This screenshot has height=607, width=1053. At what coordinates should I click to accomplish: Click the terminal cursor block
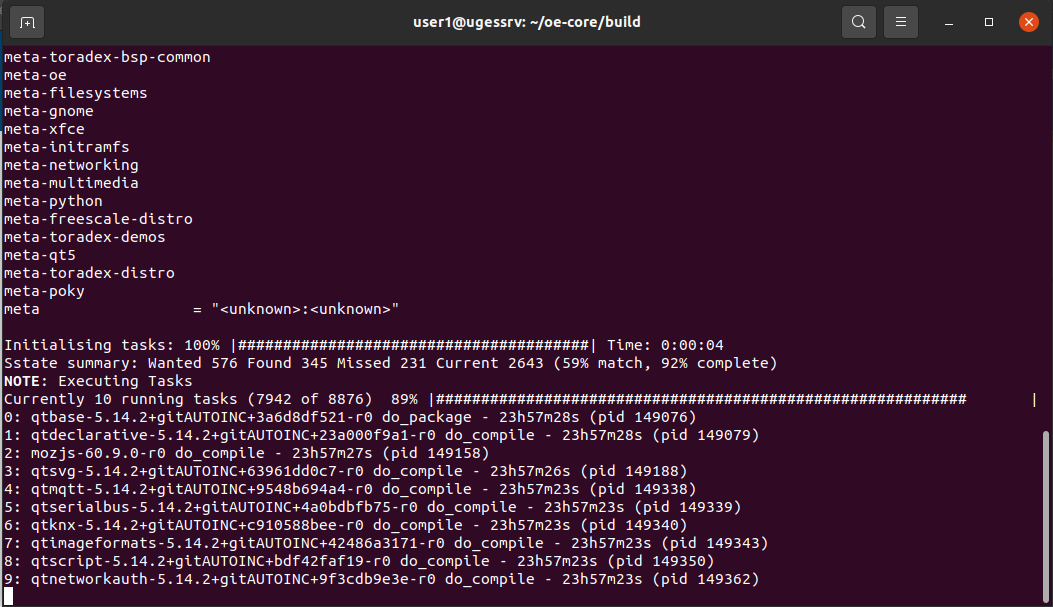(x=8, y=596)
